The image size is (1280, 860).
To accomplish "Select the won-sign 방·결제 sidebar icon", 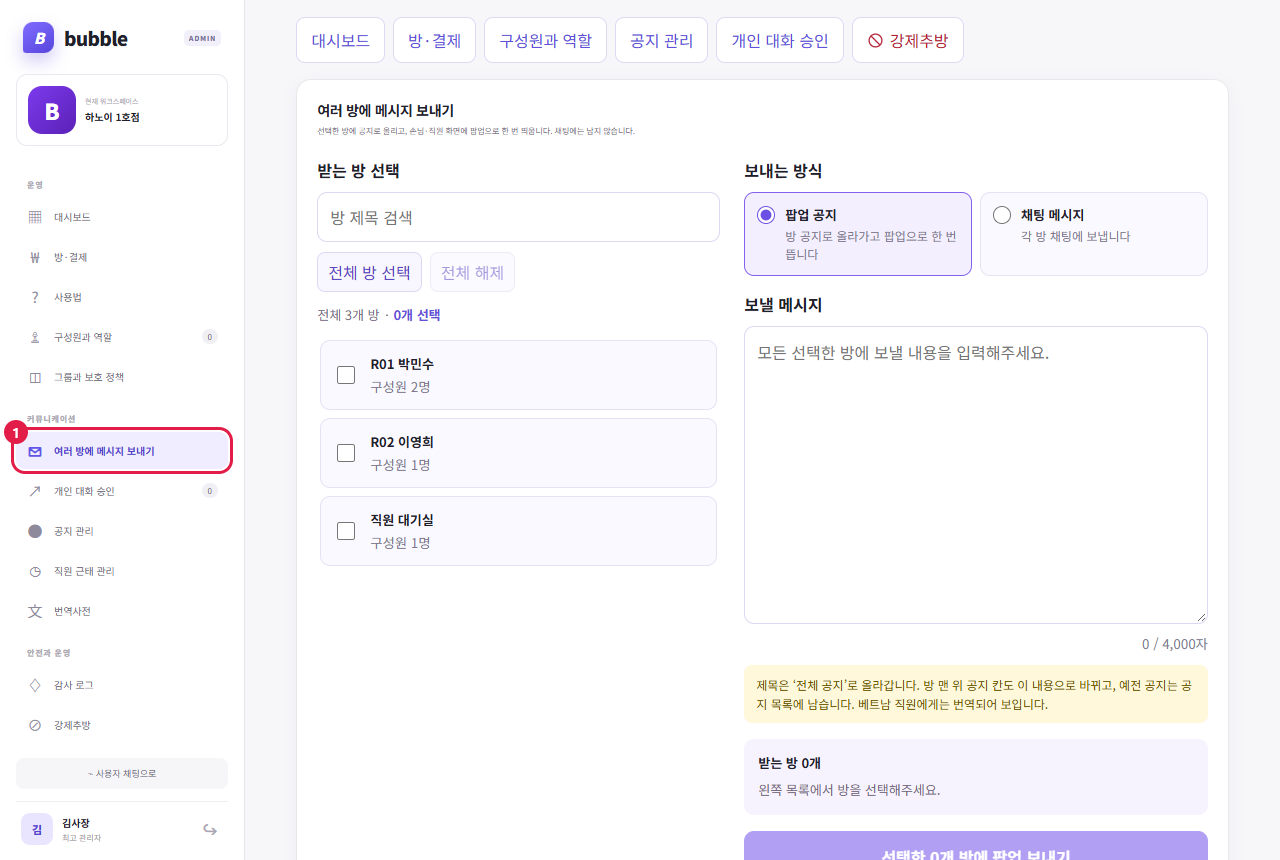I will [35, 257].
